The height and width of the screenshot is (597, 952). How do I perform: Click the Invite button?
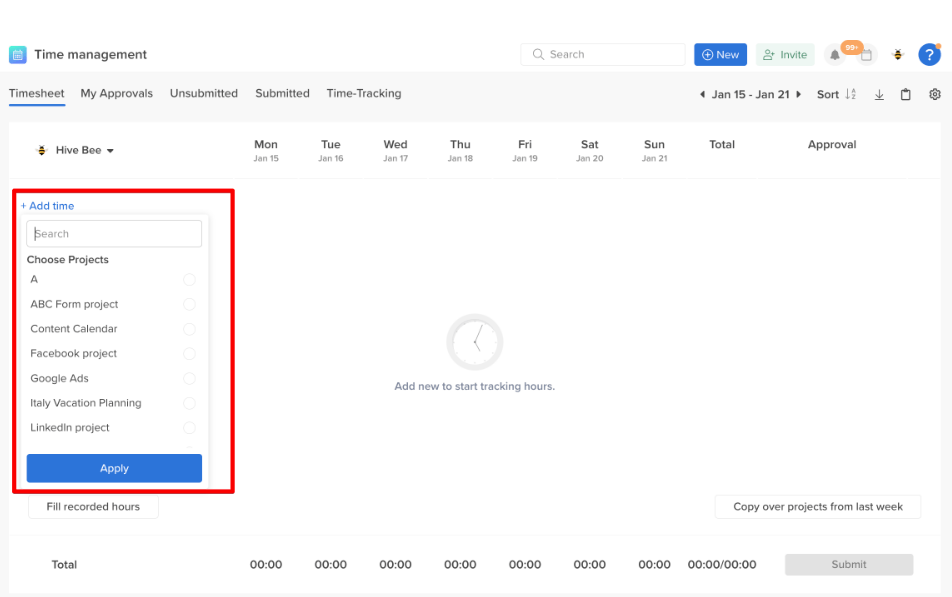point(785,55)
